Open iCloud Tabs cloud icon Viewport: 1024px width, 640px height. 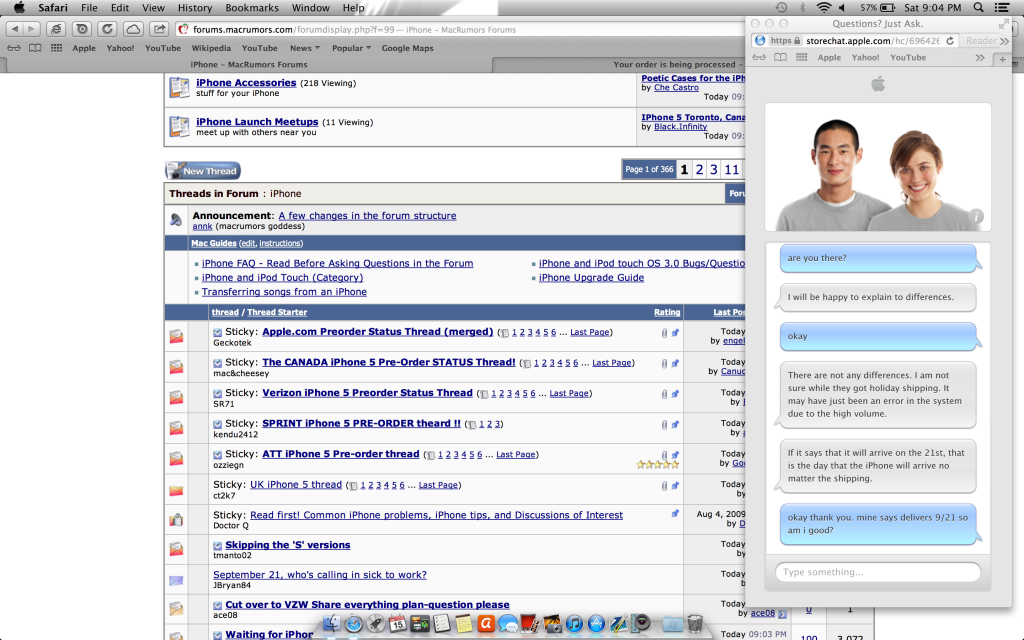pos(133,29)
